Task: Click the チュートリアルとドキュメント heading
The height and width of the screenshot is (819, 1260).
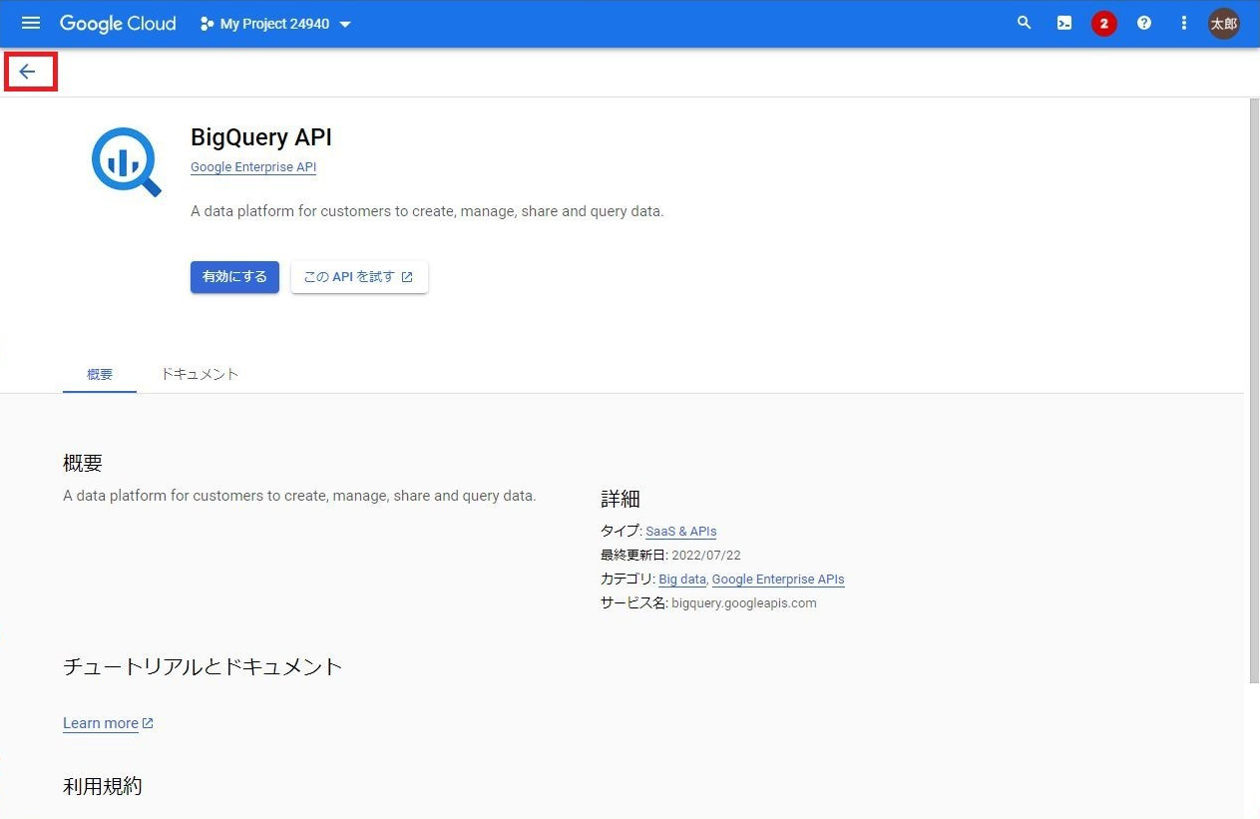Action: (203, 666)
